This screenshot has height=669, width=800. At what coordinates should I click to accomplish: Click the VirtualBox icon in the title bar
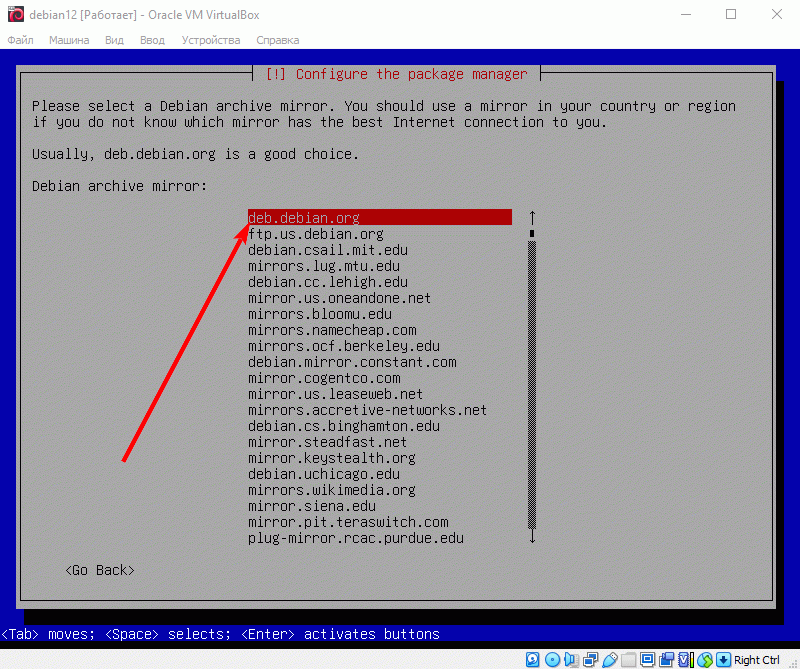tap(16, 14)
